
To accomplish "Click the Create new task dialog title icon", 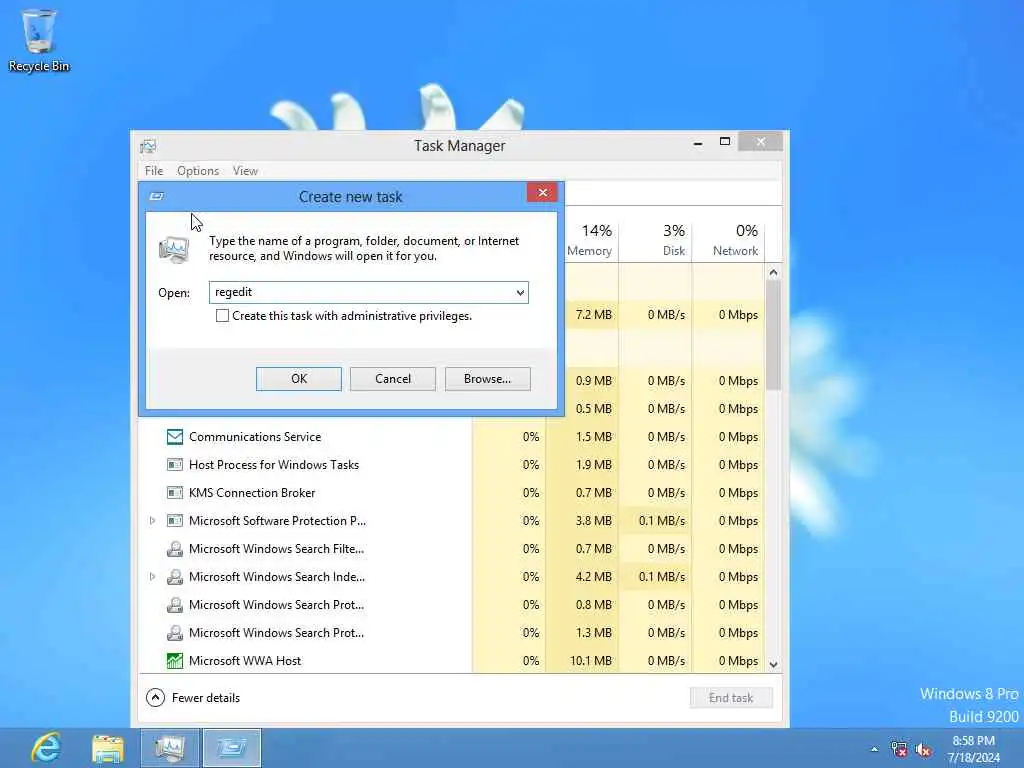I will tap(156, 197).
